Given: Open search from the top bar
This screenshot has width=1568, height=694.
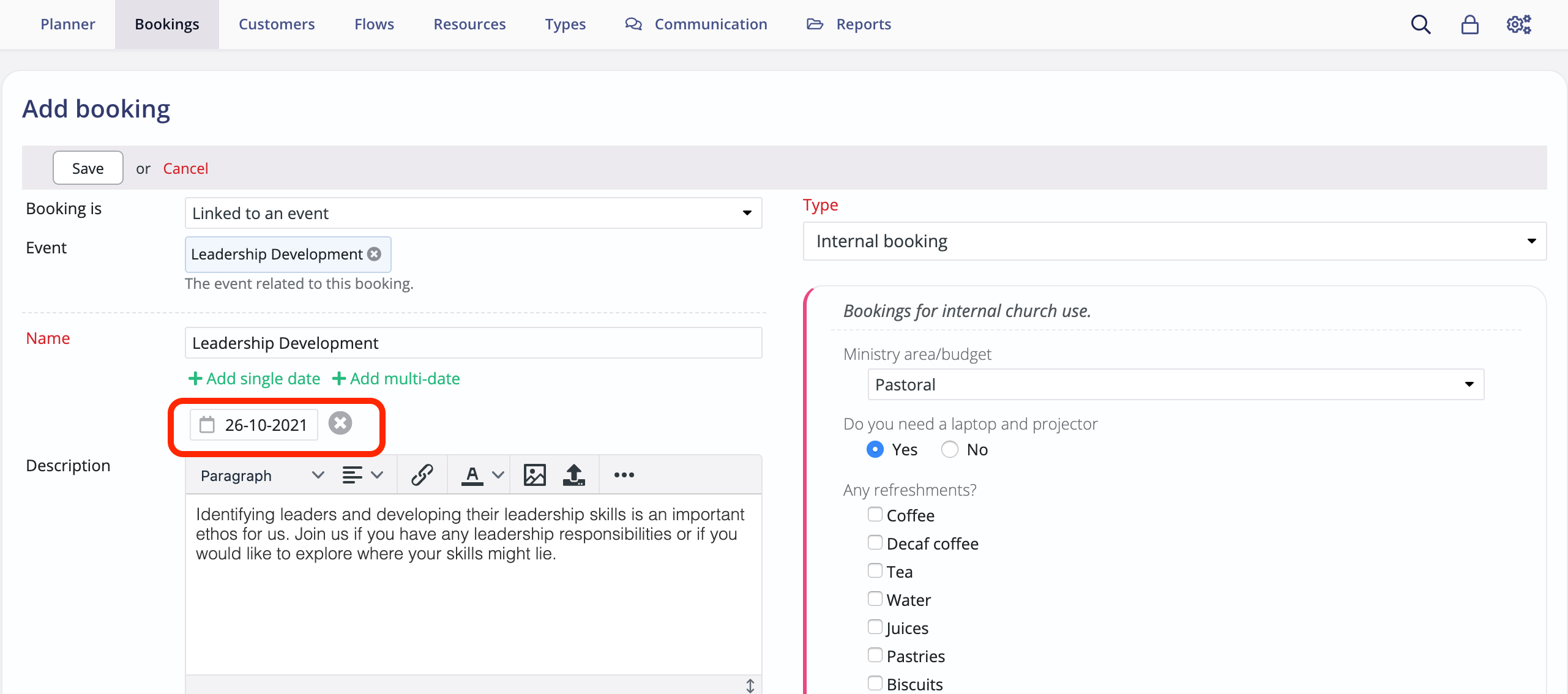Looking at the screenshot, I should pos(1420,24).
